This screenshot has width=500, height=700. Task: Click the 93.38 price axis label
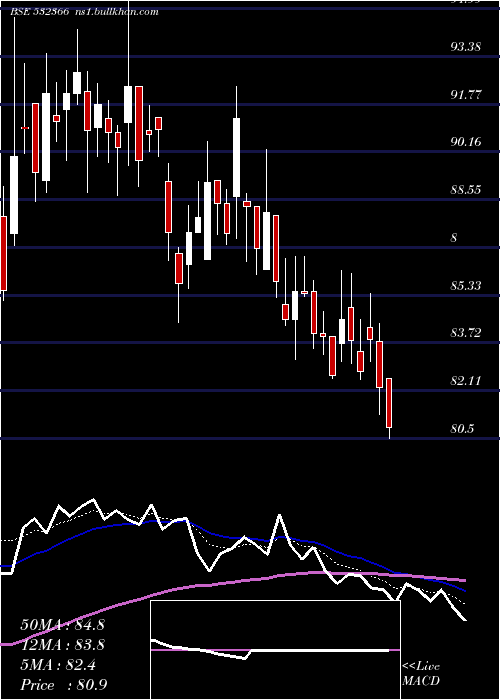pos(466,46)
